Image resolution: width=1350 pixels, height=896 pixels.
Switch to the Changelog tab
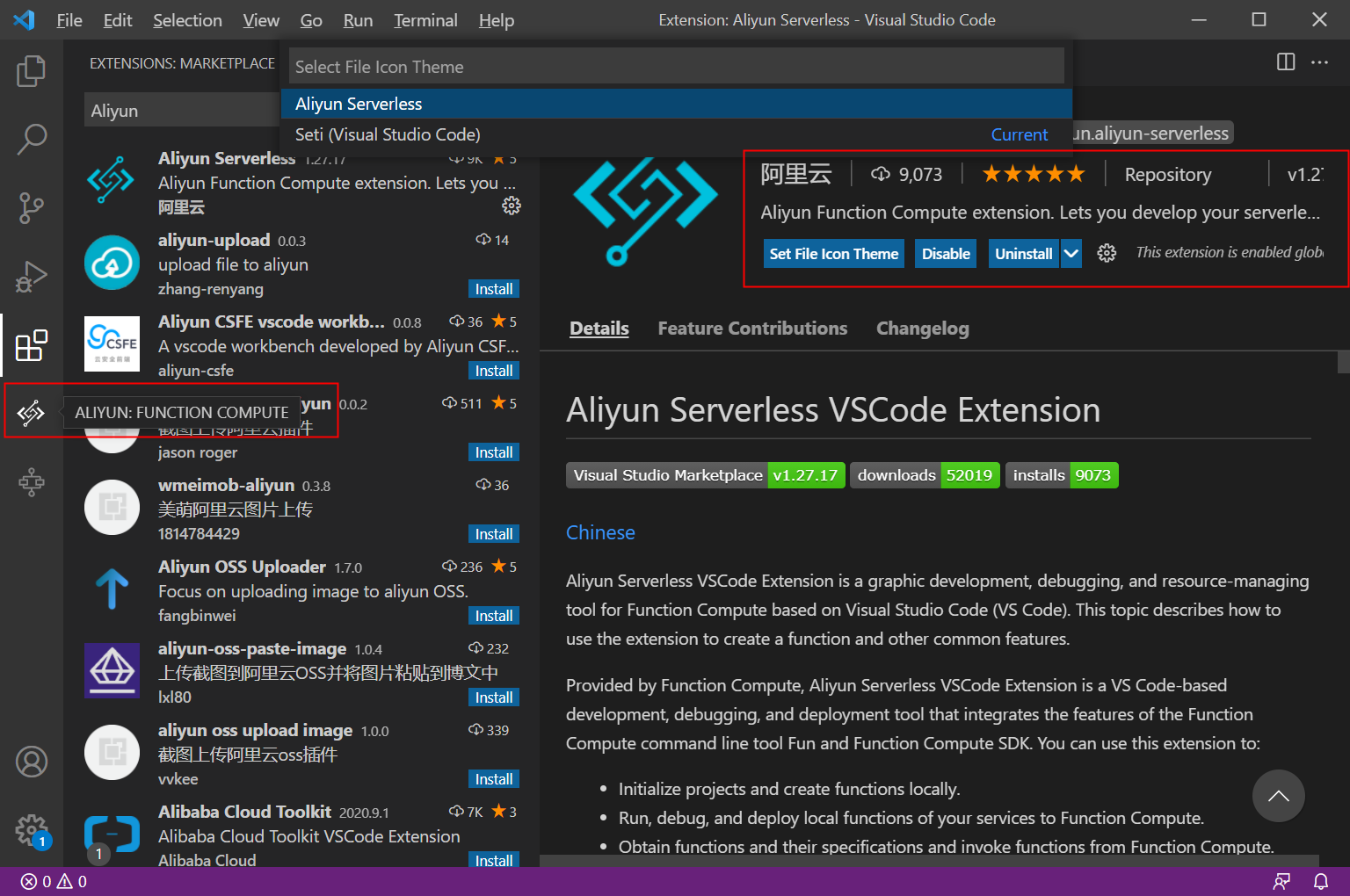(923, 329)
